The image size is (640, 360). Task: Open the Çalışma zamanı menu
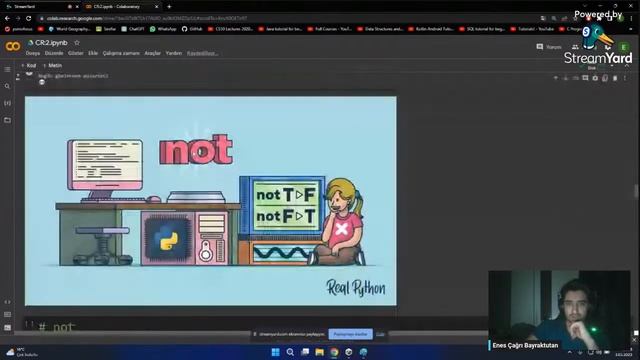(x=121, y=53)
